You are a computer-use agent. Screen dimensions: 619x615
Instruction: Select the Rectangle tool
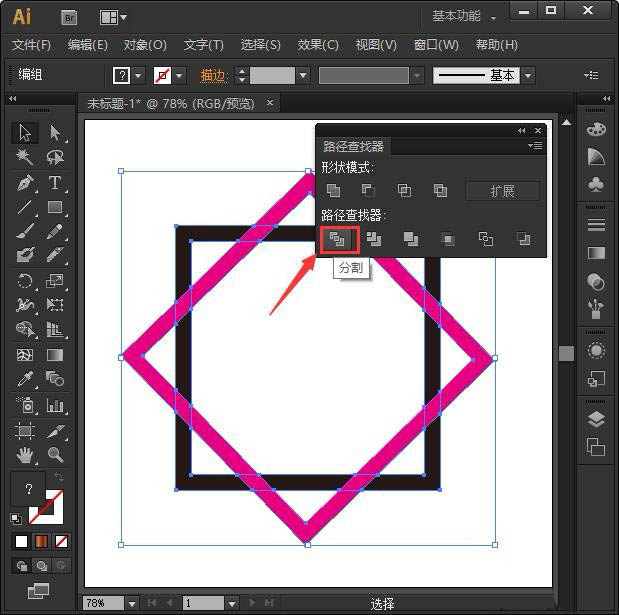pyautogui.click(x=55, y=207)
